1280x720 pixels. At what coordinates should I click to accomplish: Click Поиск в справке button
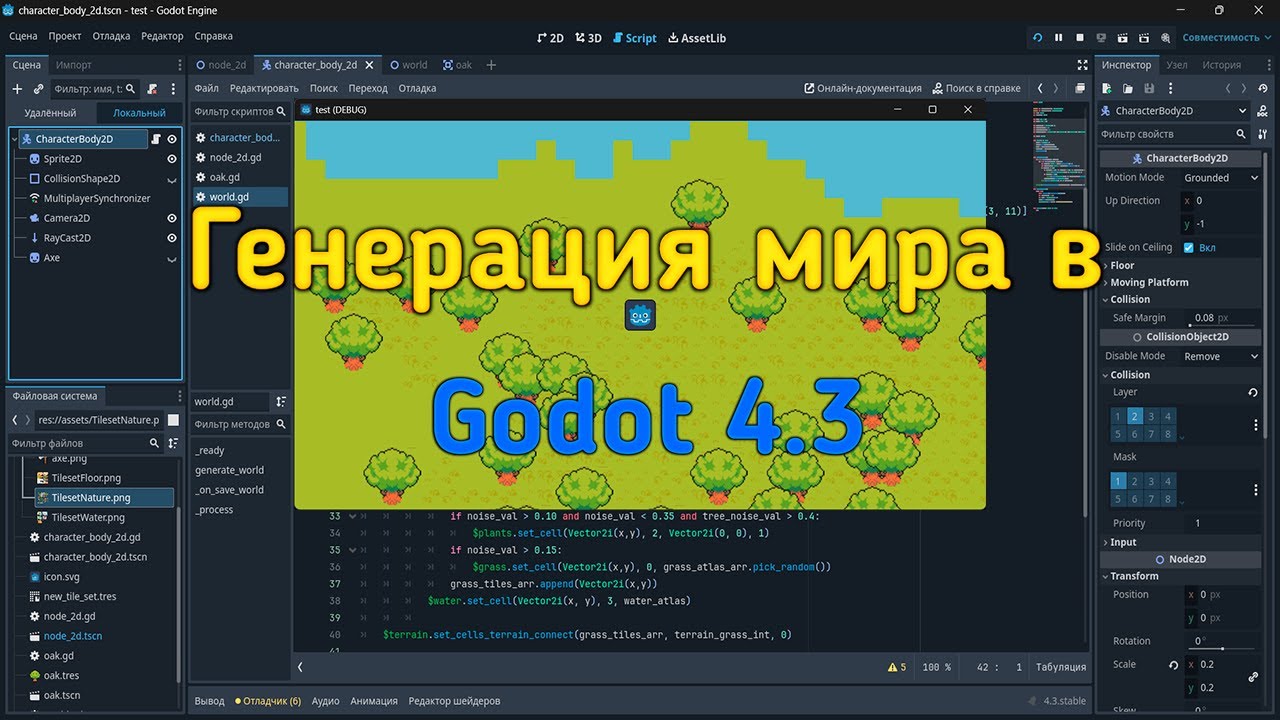coord(976,88)
